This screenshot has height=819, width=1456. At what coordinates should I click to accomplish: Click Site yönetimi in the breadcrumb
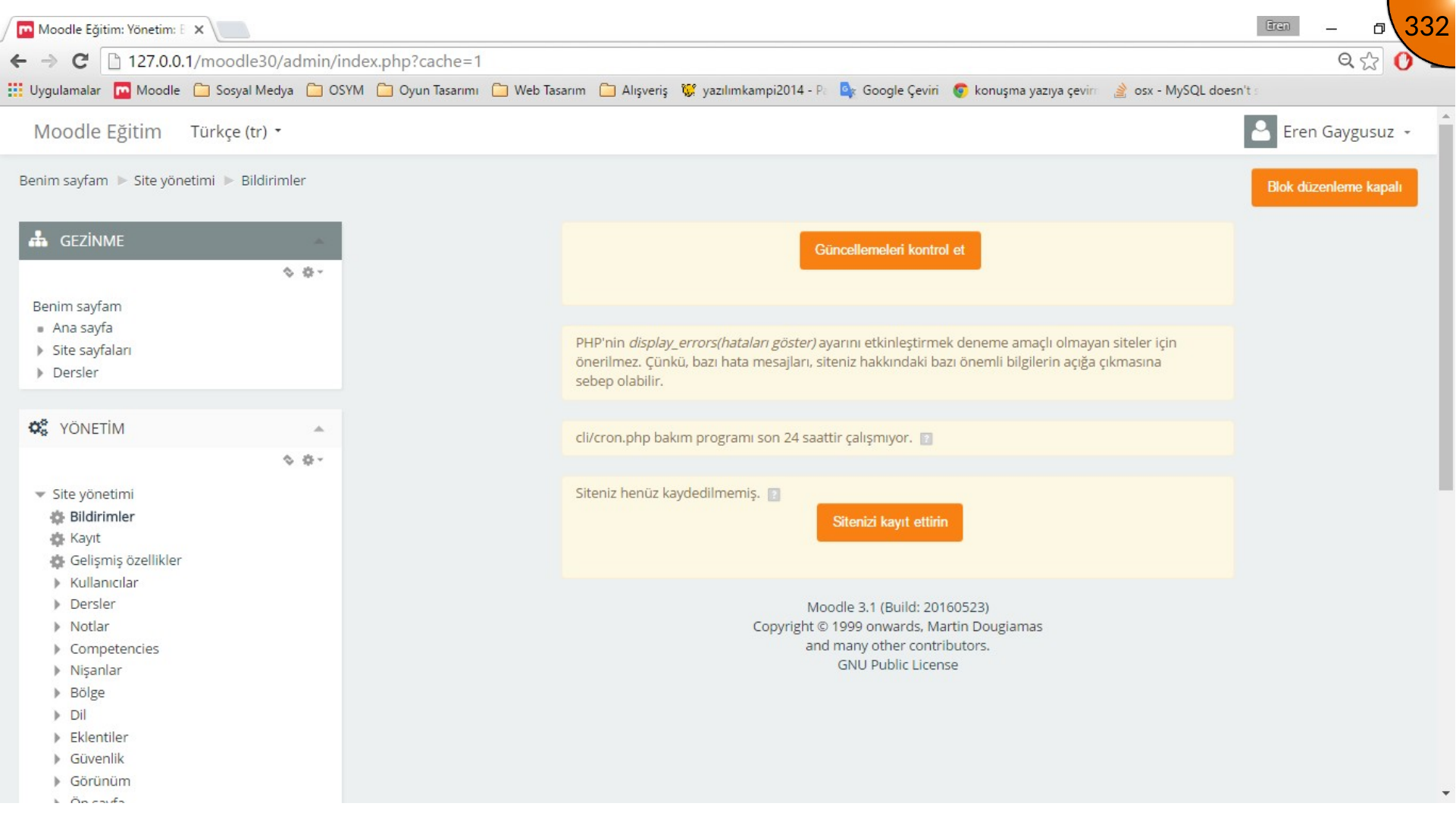174,180
